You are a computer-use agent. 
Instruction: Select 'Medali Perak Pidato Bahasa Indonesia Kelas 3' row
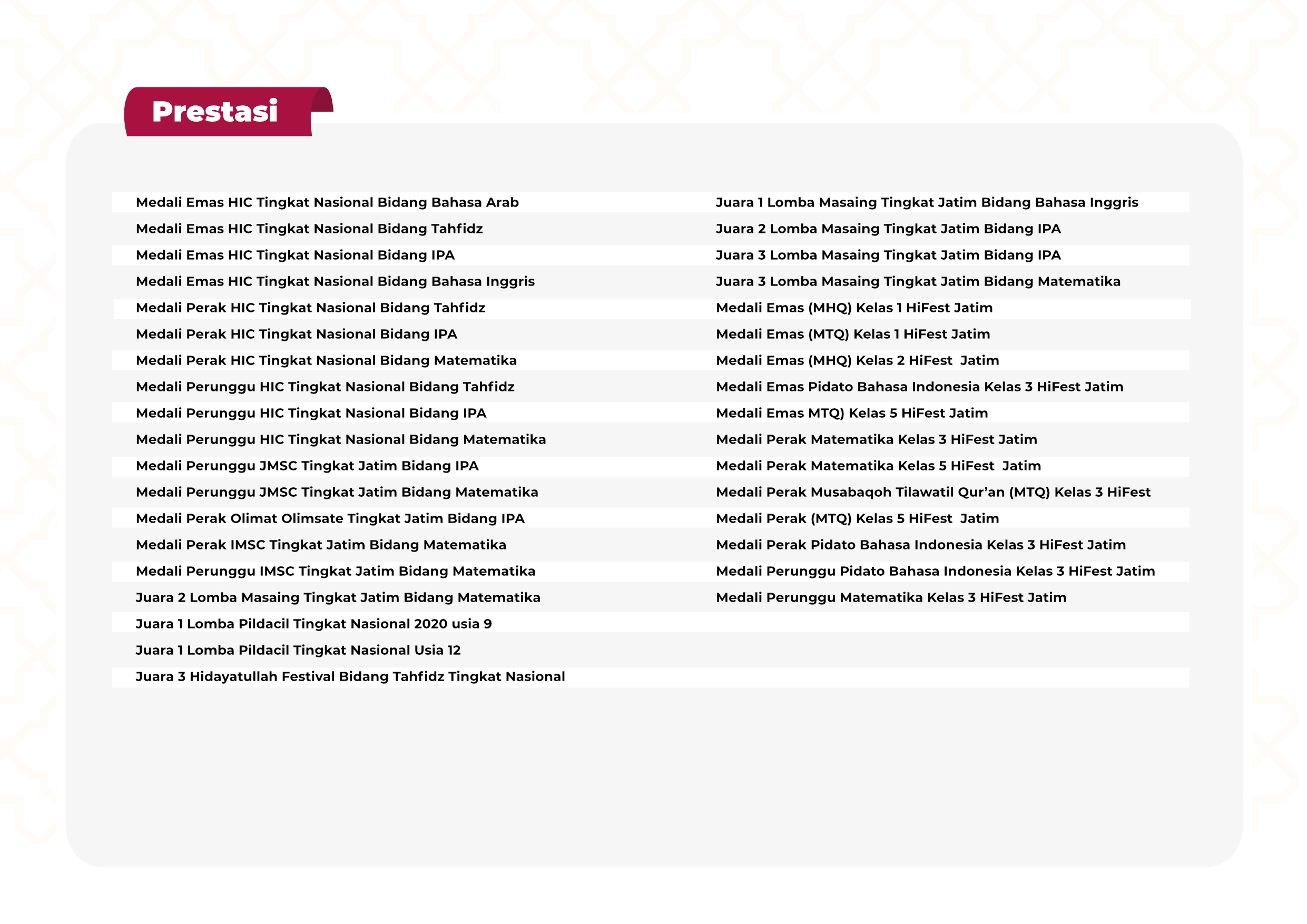(x=921, y=545)
